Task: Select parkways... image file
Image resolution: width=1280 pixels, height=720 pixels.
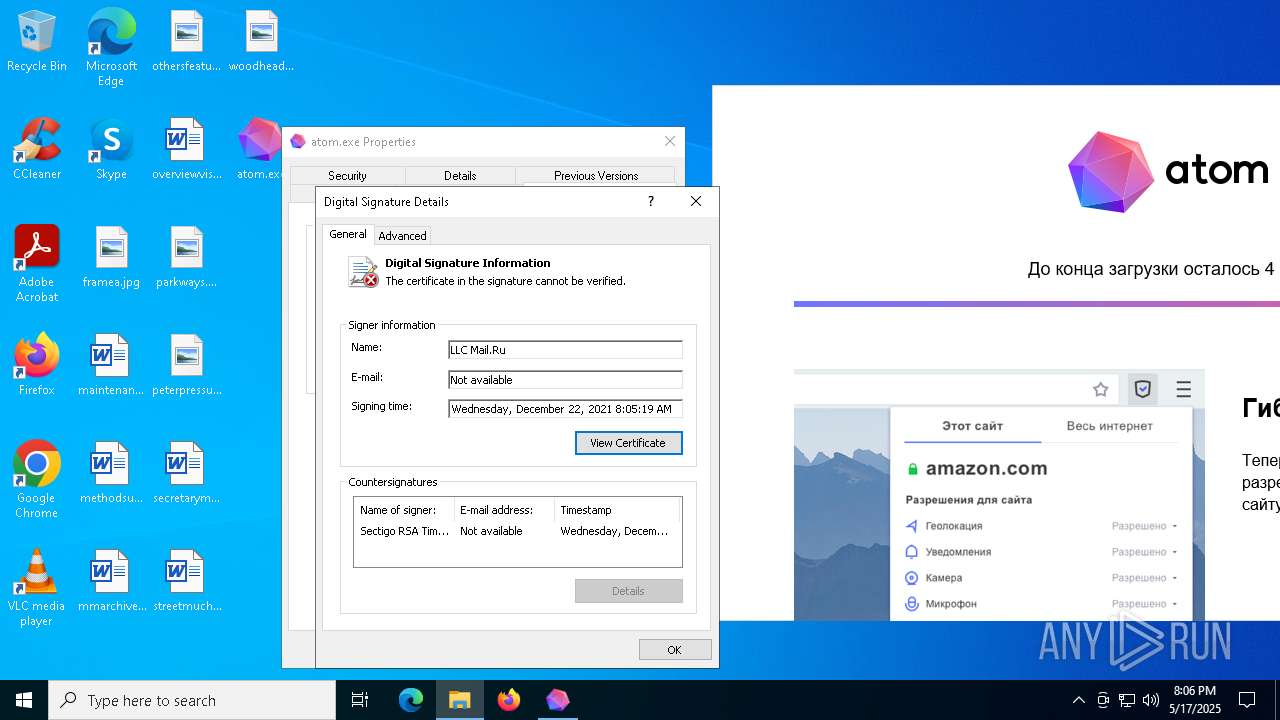Action: pos(186,257)
